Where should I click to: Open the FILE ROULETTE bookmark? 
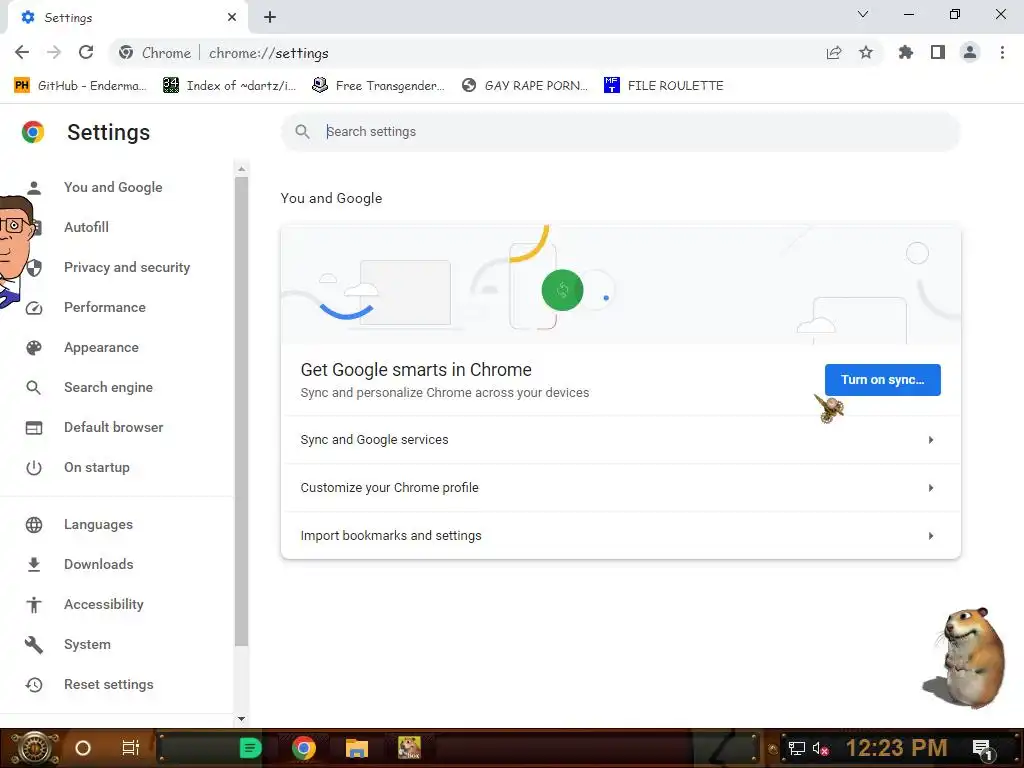pyautogui.click(x=664, y=86)
